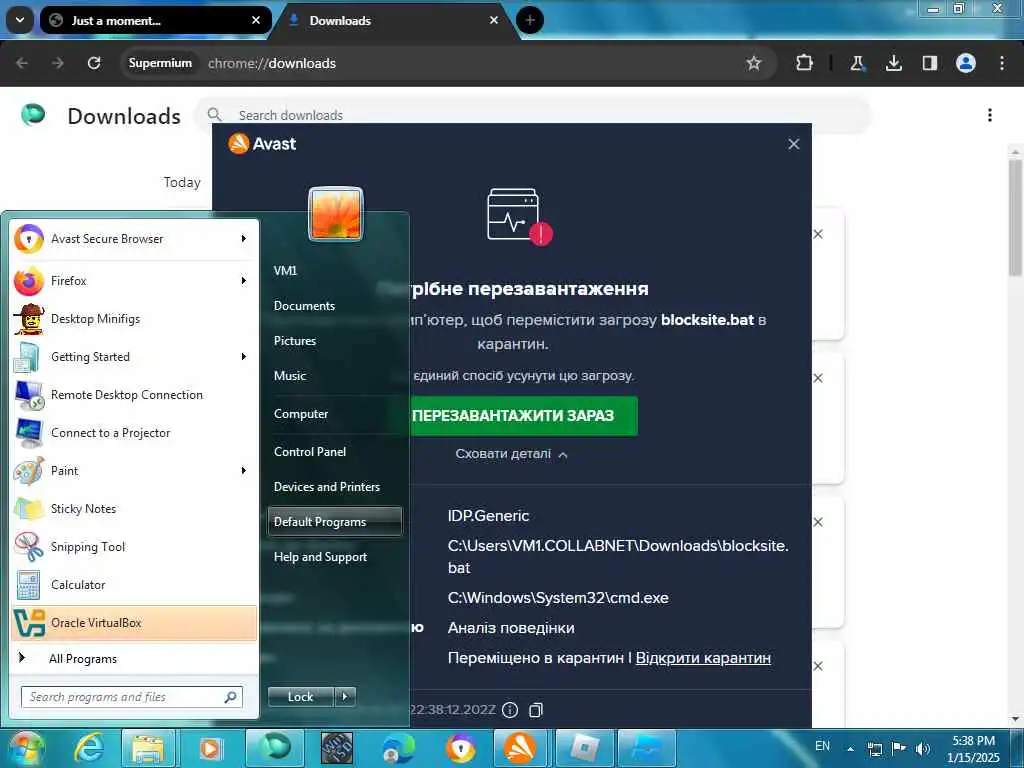Image resolution: width=1024 pixels, height=768 pixels.
Task: Toggle the browser side panel icon
Action: (x=929, y=63)
